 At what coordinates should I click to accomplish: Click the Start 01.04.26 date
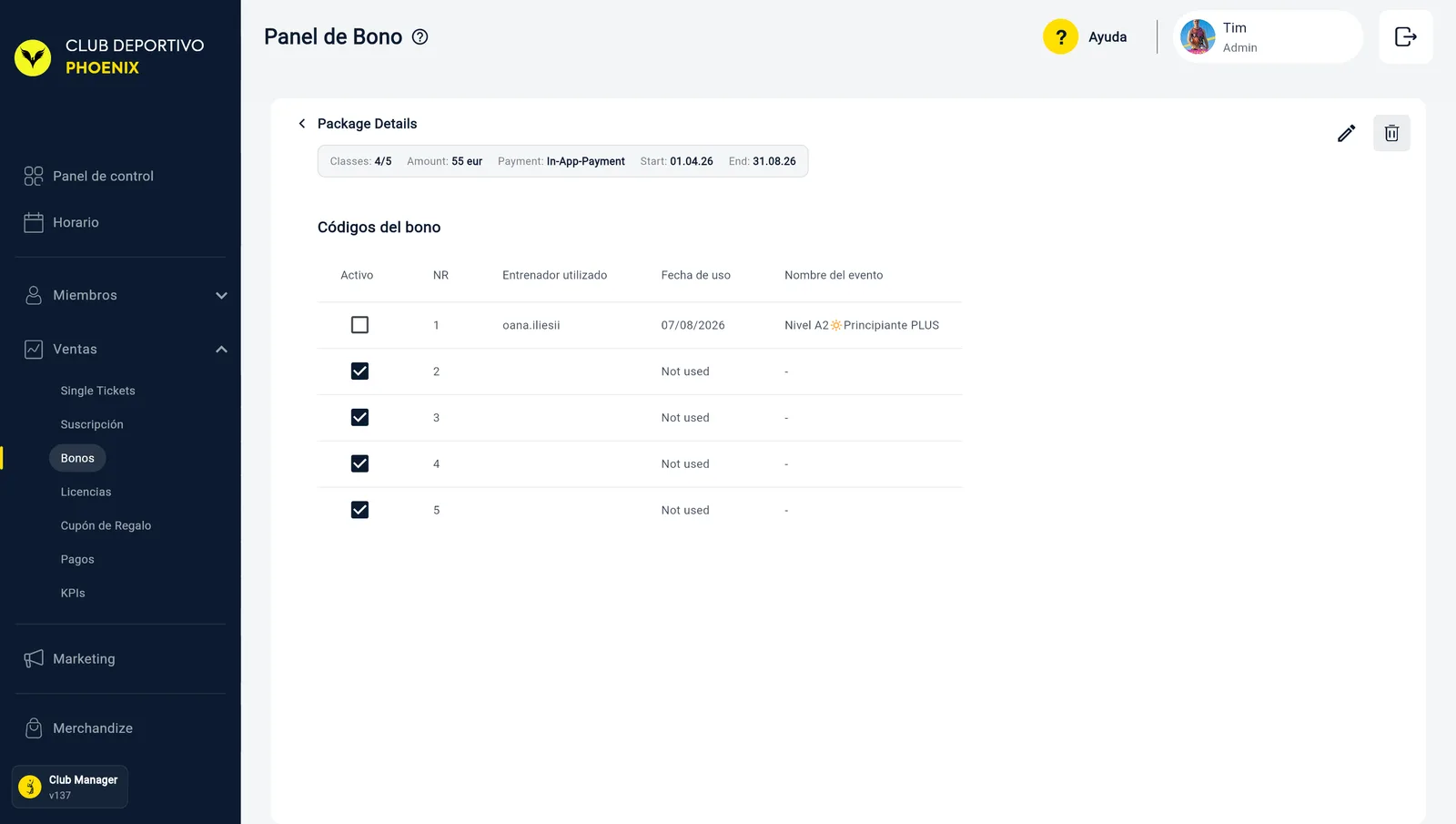692,161
